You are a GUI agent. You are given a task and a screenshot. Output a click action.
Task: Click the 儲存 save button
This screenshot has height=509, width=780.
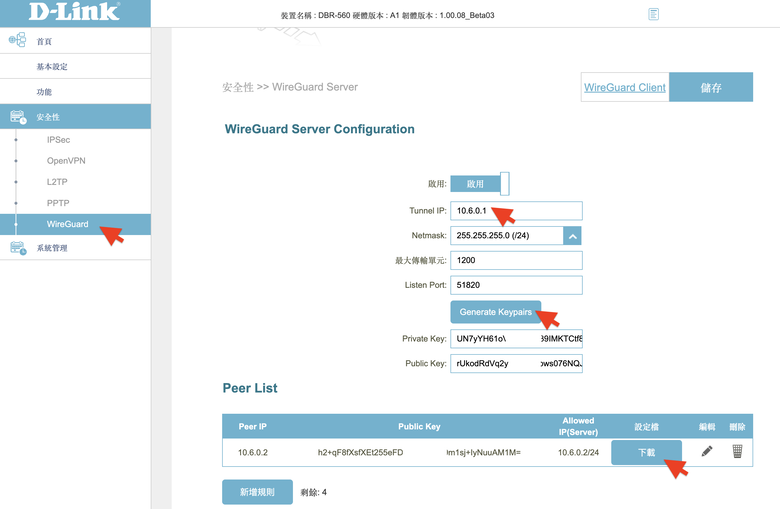pyautogui.click(x=710, y=88)
